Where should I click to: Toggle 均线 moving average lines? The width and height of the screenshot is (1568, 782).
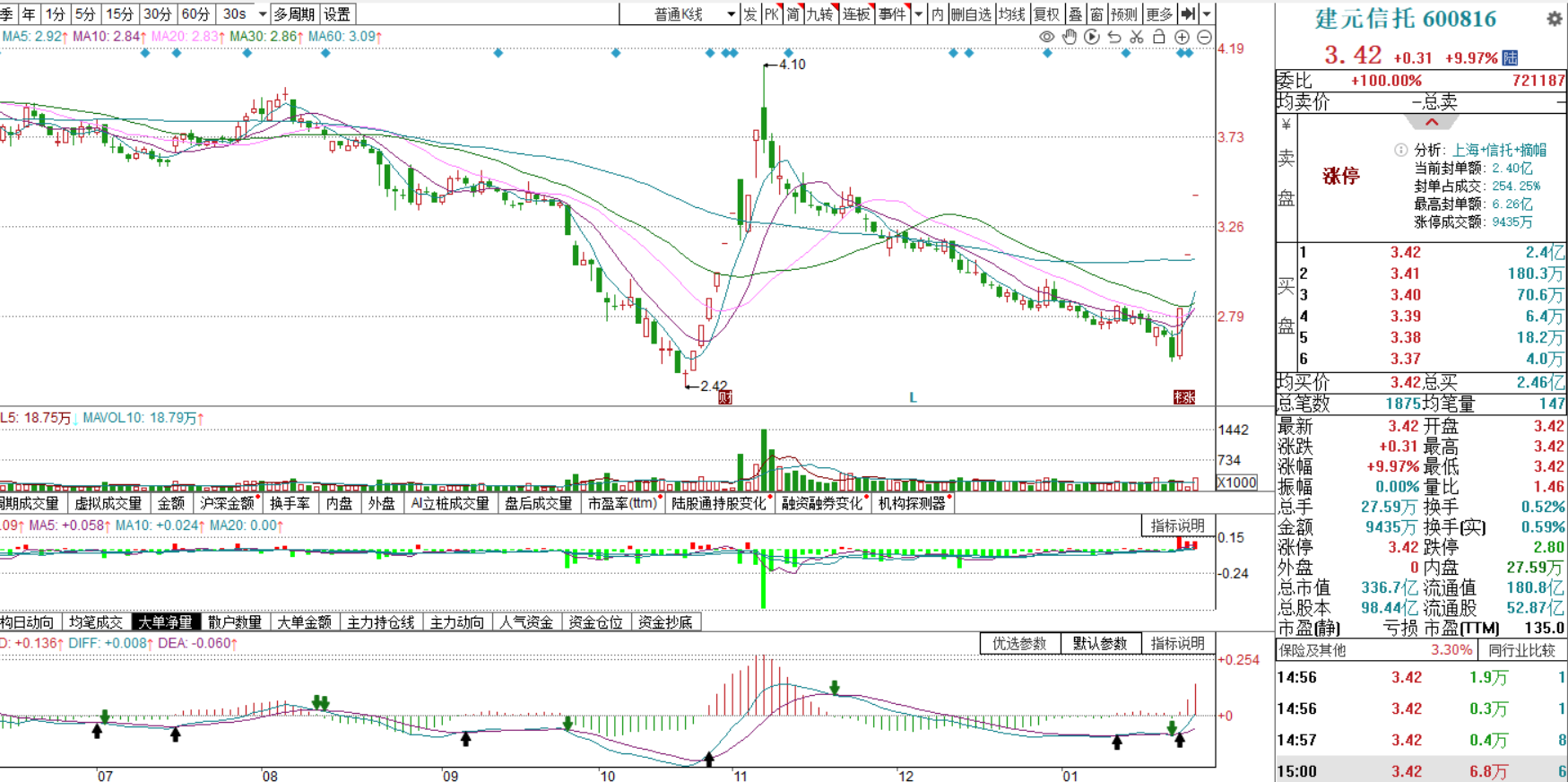[1011, 13]
